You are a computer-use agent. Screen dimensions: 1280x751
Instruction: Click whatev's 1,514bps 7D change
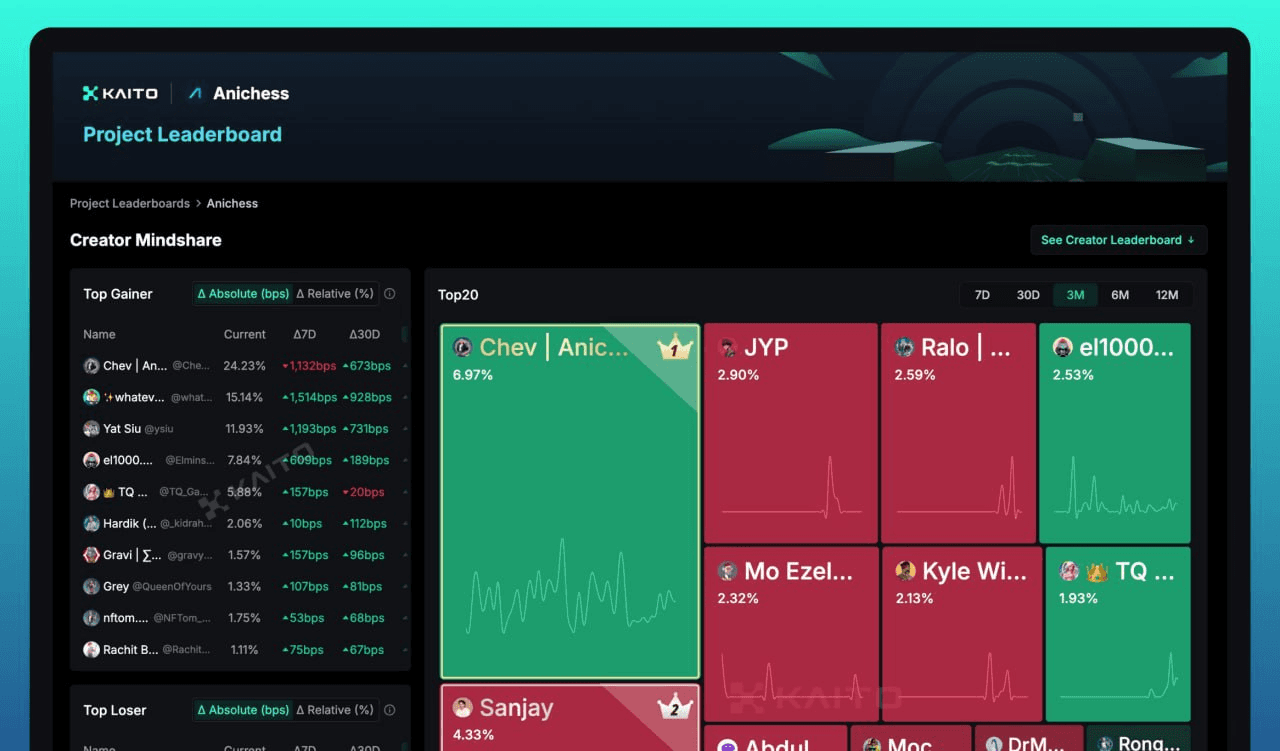(309, 397)
